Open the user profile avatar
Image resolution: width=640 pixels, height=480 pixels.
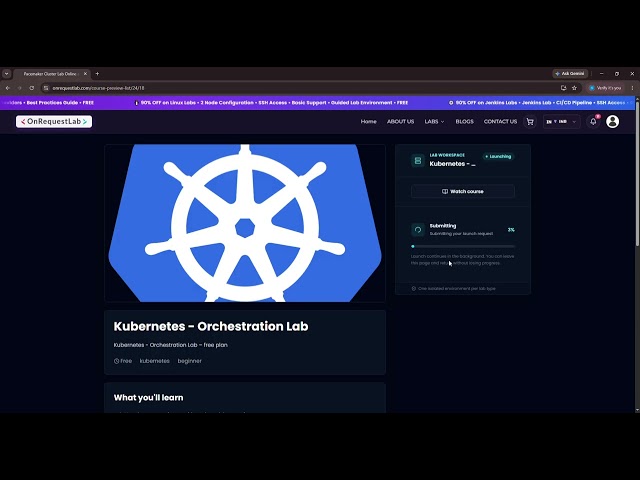coord(612,122)
